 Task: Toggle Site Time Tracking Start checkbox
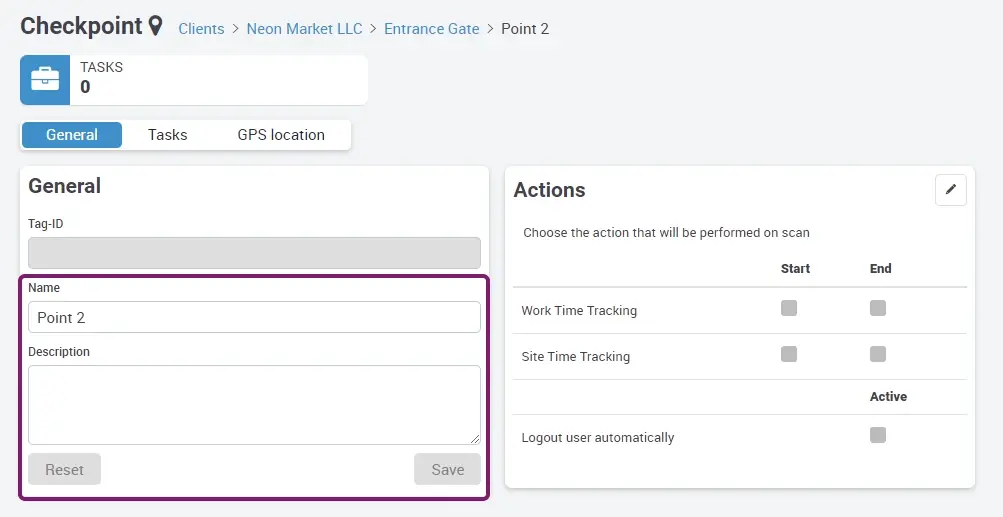coord(789,354)
